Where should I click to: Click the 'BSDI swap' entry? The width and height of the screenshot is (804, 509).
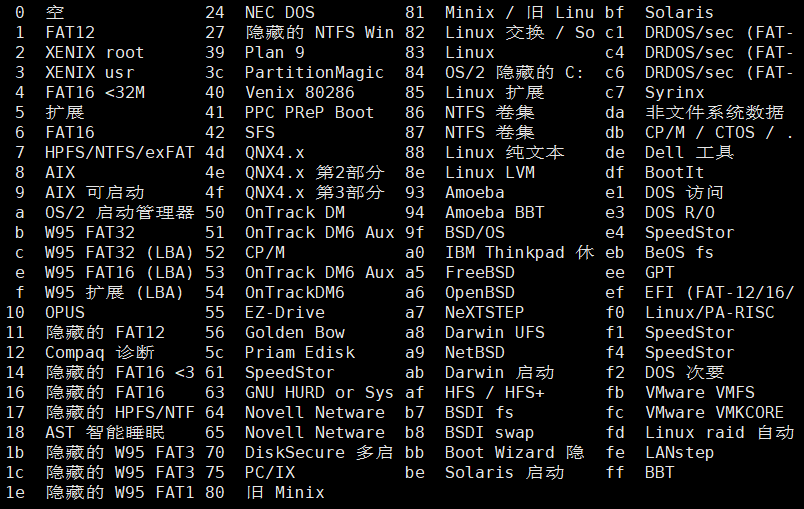tap(490, 432)
